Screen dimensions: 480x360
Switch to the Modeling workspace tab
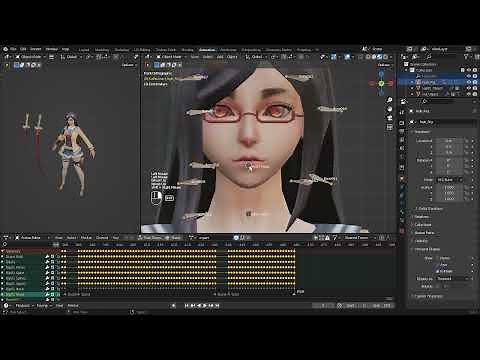[102, 50]
